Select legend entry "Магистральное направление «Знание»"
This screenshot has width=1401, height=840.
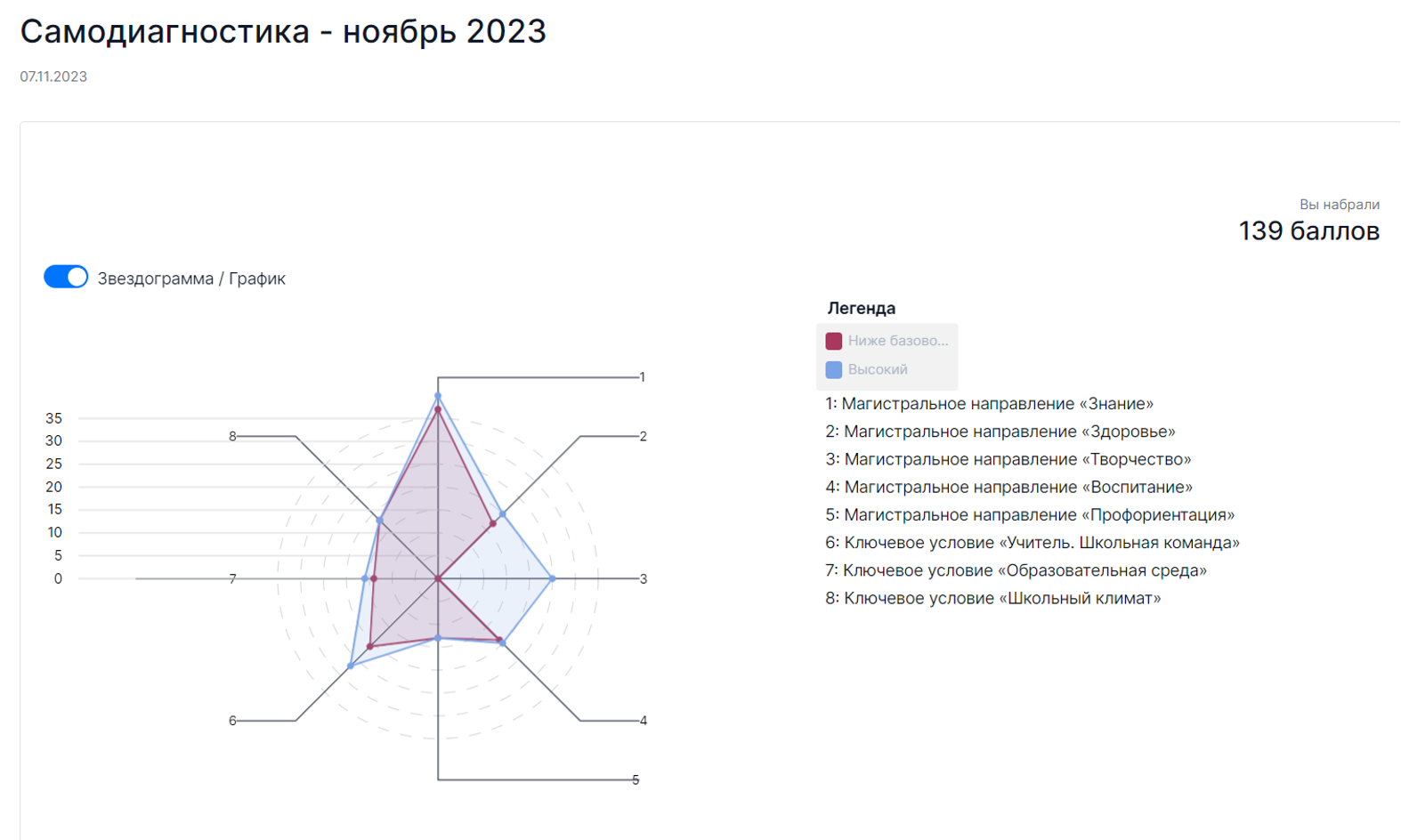point(989,404)
